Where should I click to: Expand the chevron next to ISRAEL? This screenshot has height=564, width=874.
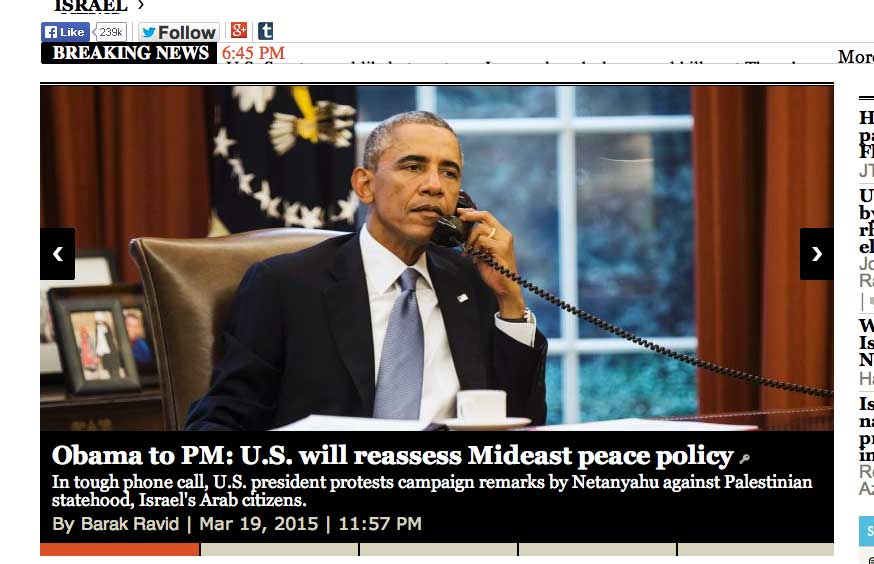pyautogui.click(x=141, y=5)
